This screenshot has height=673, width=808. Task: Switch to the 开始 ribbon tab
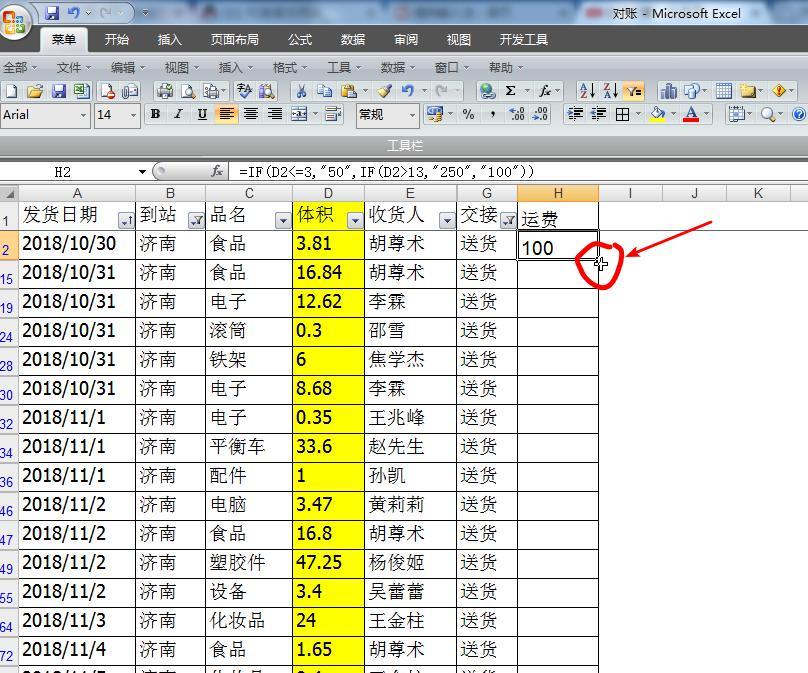coord(117,40)
